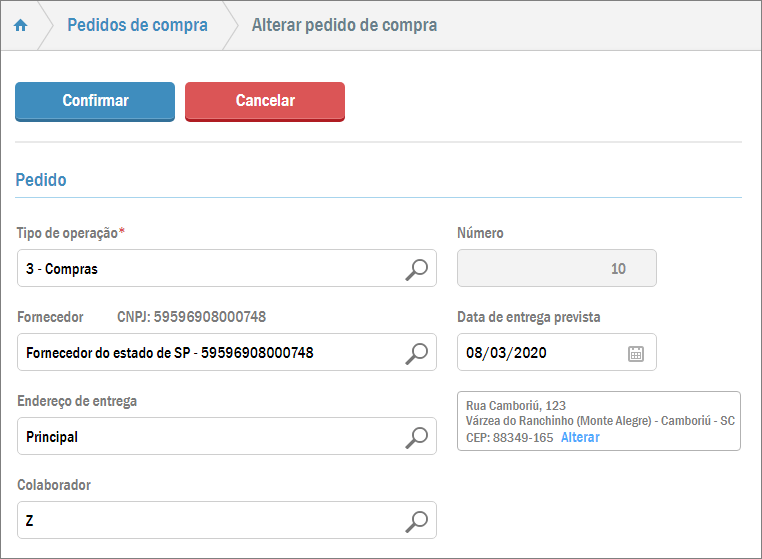Click into the Fornecedor text field
The height and width of the screenshot is (559, 762).
[210, 353]
